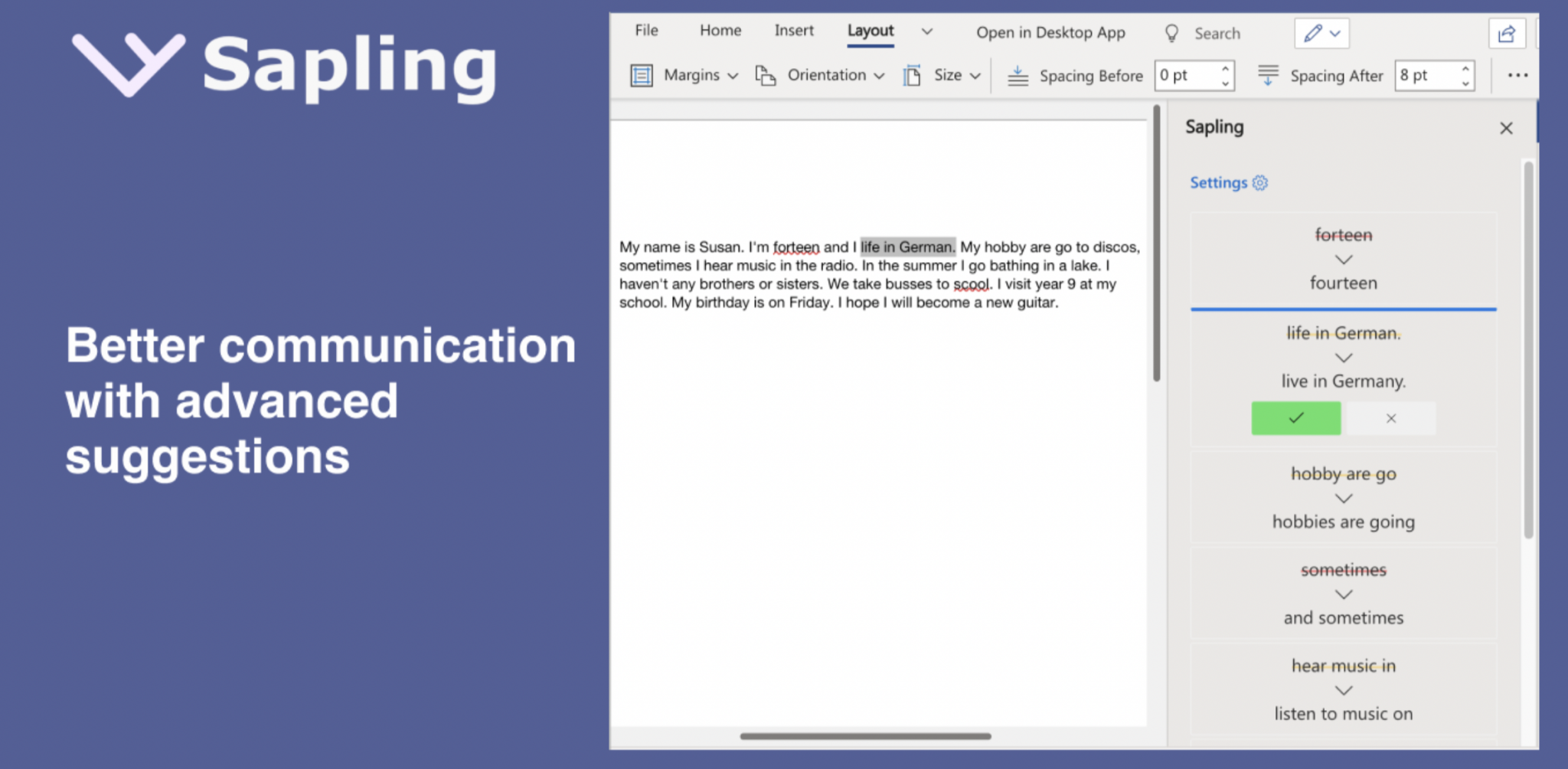Image resolution: width=1568 pixels, height=769 pixels.
Task: Open Sapling settings via the gear icon
Action: coord(1260,182)
